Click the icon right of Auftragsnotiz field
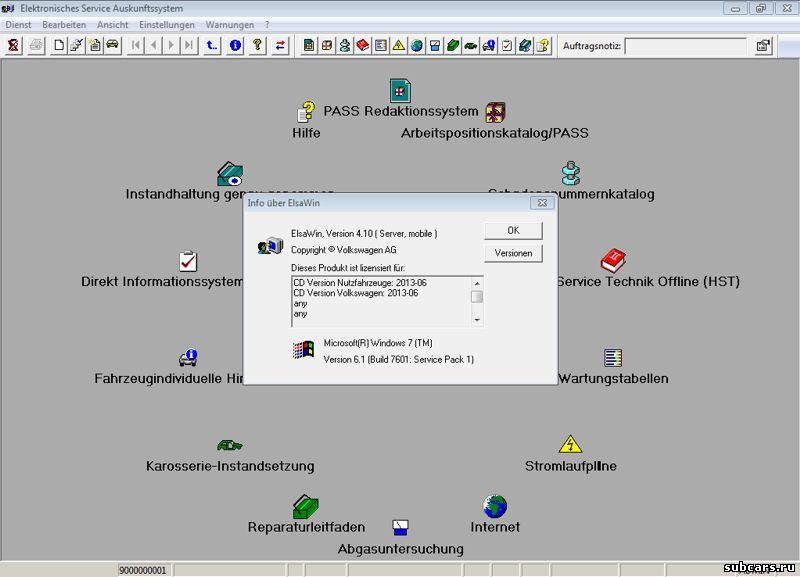The width and height of the screenshot is (800, 577). (x=763, y=45)
